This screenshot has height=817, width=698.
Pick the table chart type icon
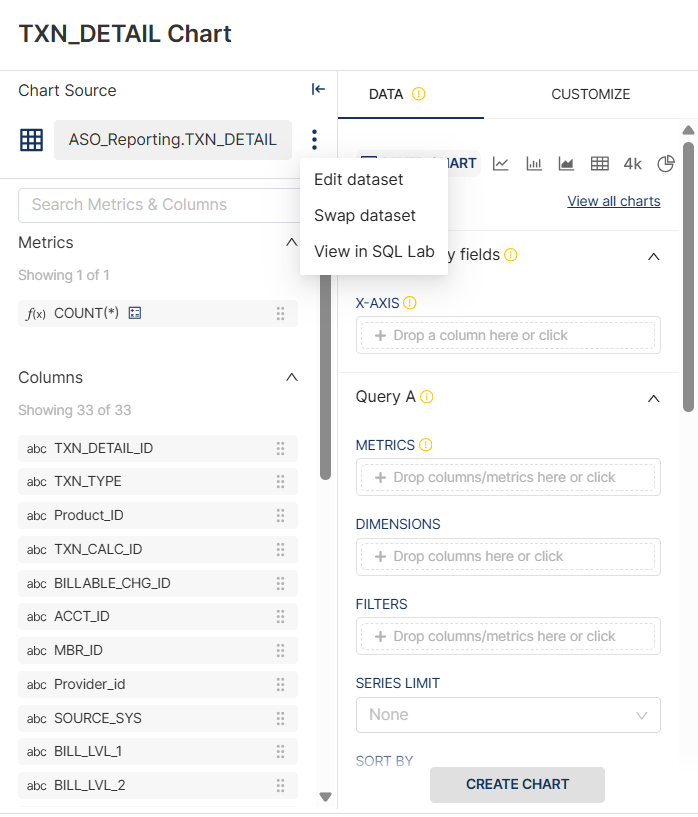(x=599, y=163)
